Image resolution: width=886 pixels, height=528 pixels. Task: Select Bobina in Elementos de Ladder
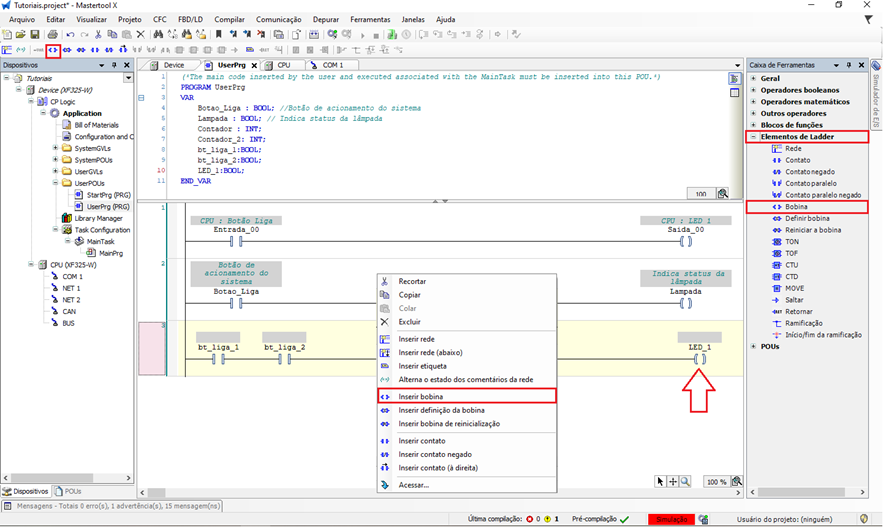[798, 207]
